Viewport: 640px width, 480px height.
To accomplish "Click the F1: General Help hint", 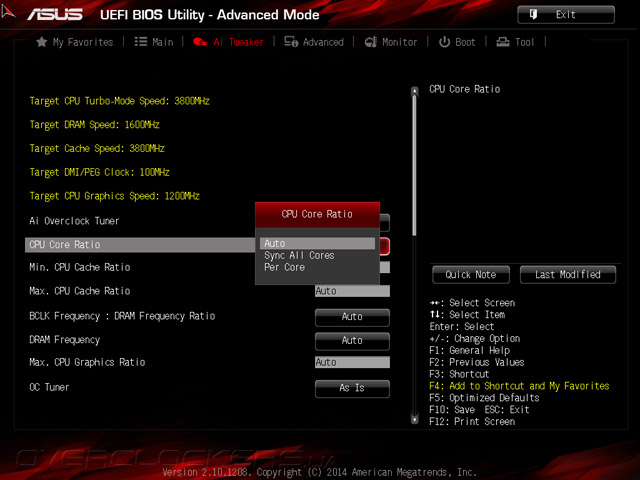I will point(469,351).
